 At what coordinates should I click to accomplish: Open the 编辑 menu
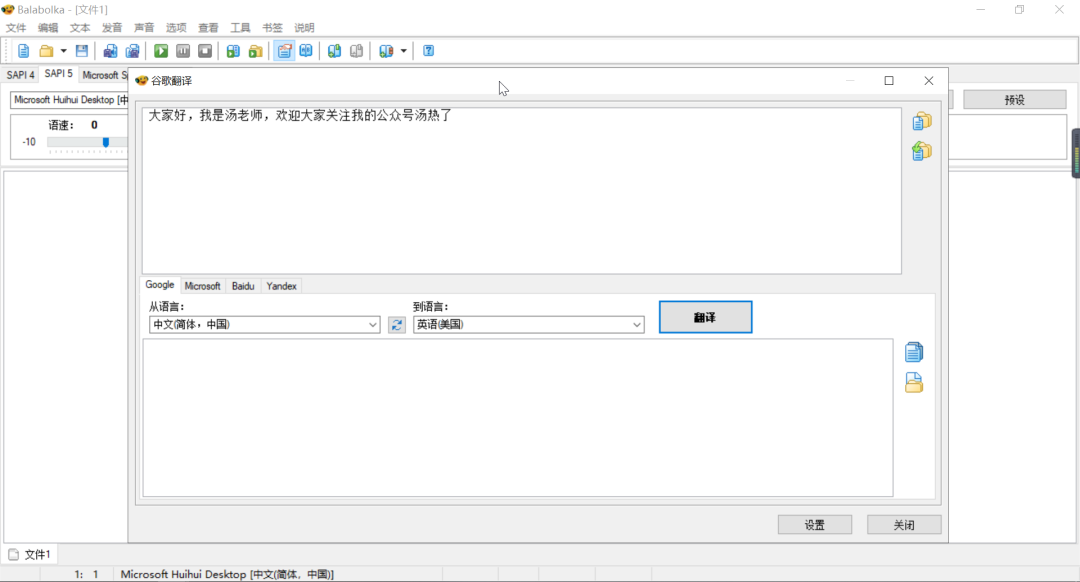[x=48, y=28]
